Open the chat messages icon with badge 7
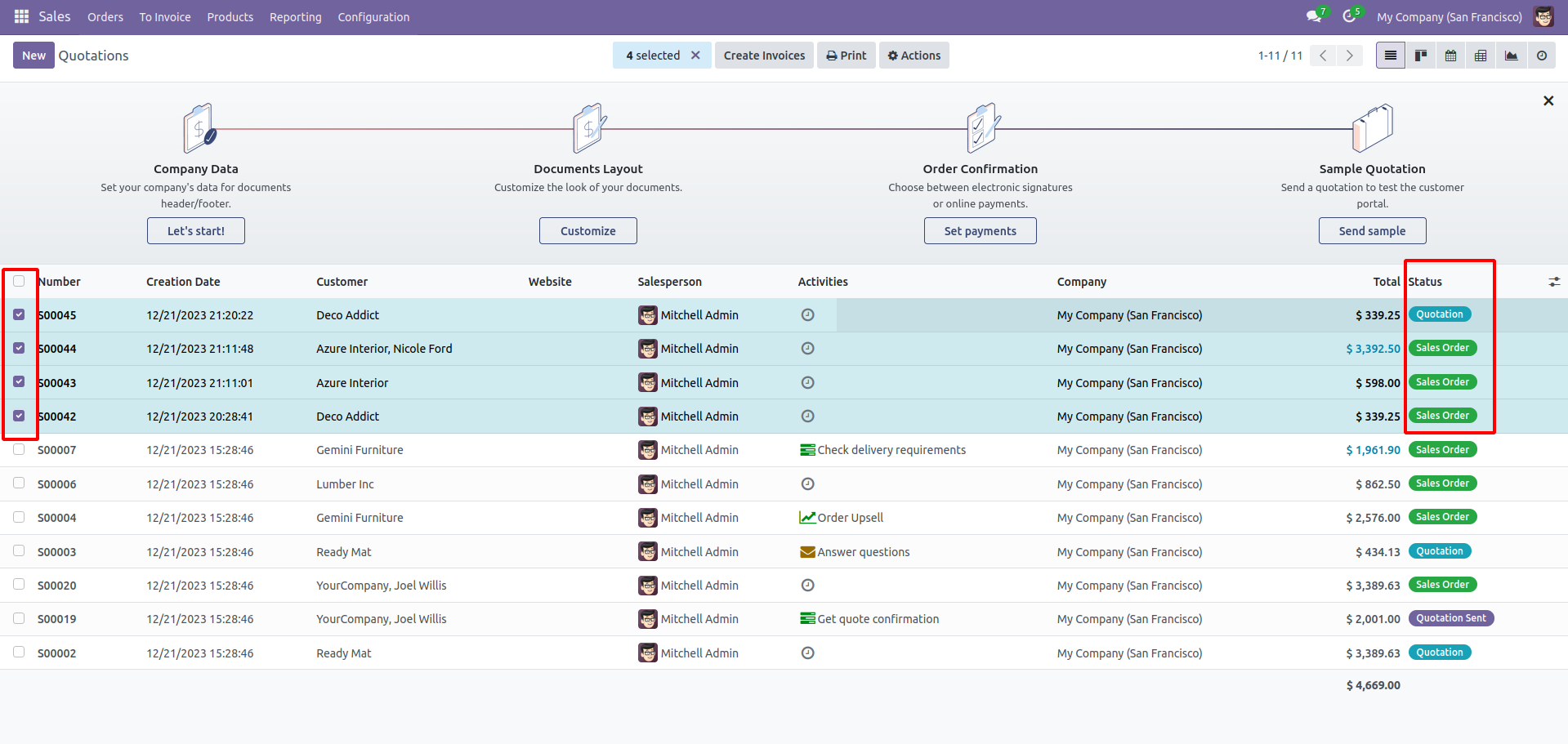This screenshot has height=744, width=1568. (x=1316, y=16)
